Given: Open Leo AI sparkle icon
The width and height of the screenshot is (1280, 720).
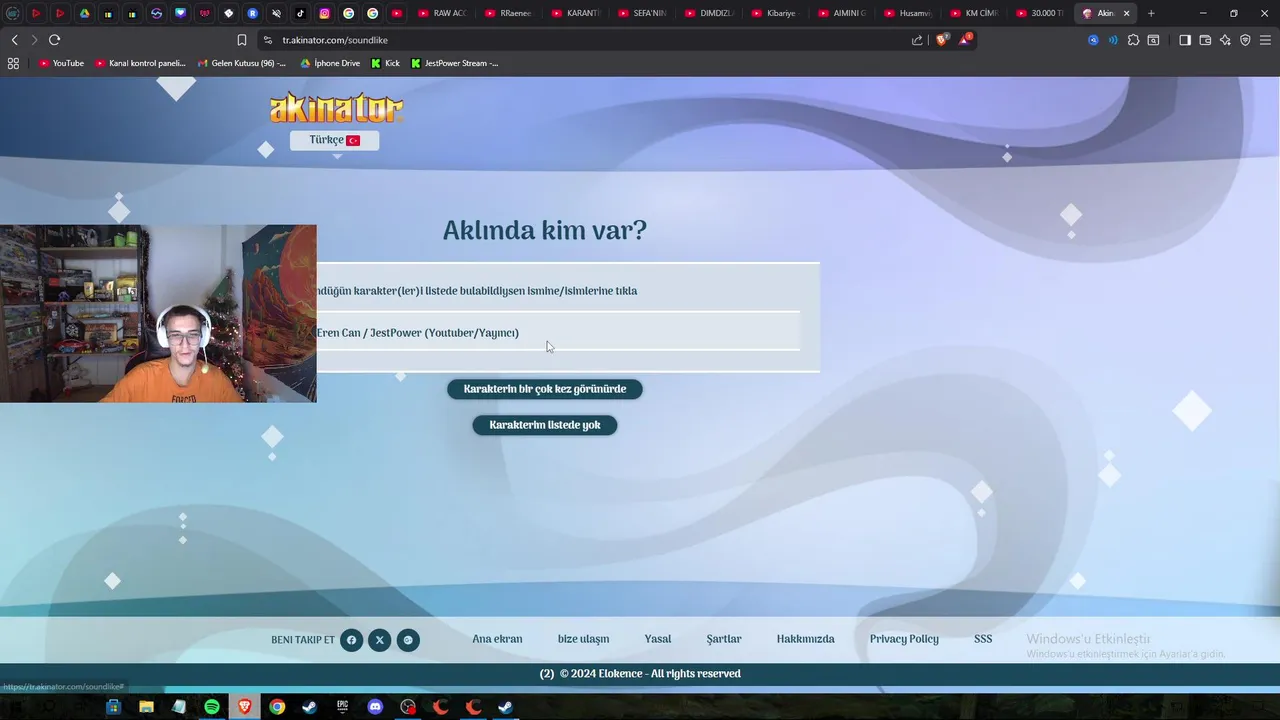Looking at the screenshot, I should [x=1225, y=40].
